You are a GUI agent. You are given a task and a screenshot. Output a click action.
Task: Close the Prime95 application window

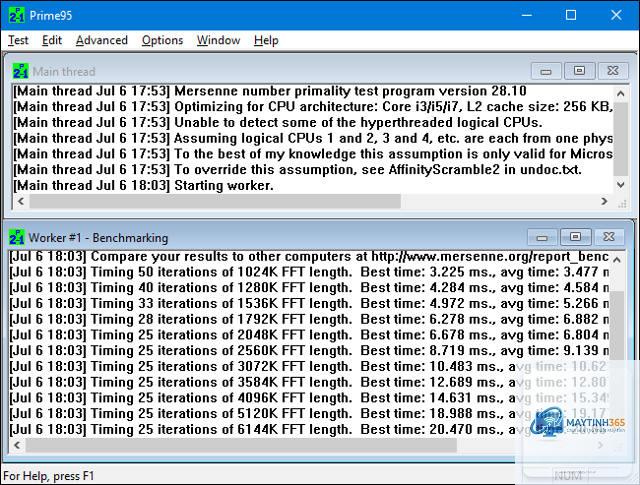(616, 16)
